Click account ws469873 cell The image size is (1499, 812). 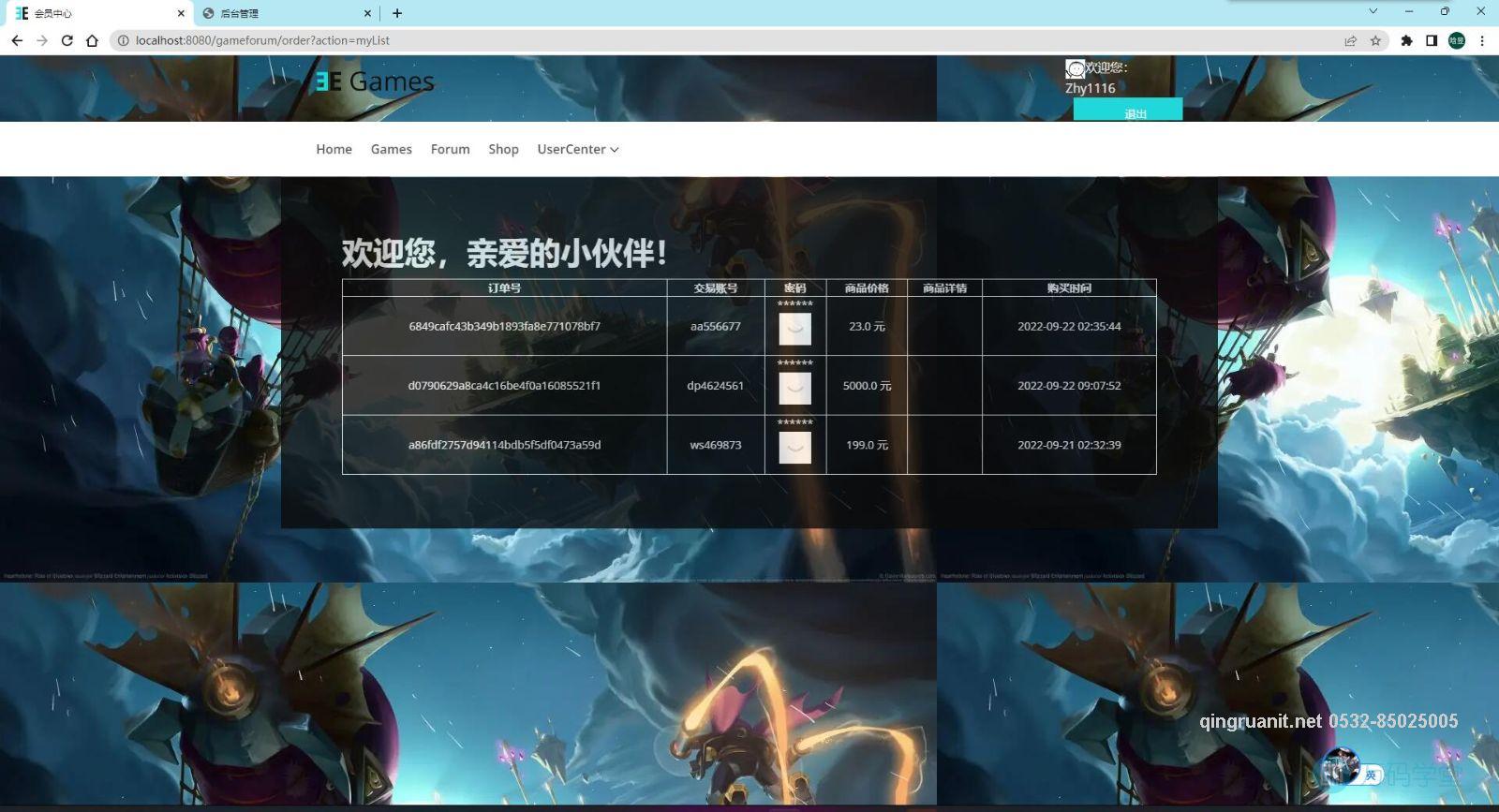(x=716, y=445)
